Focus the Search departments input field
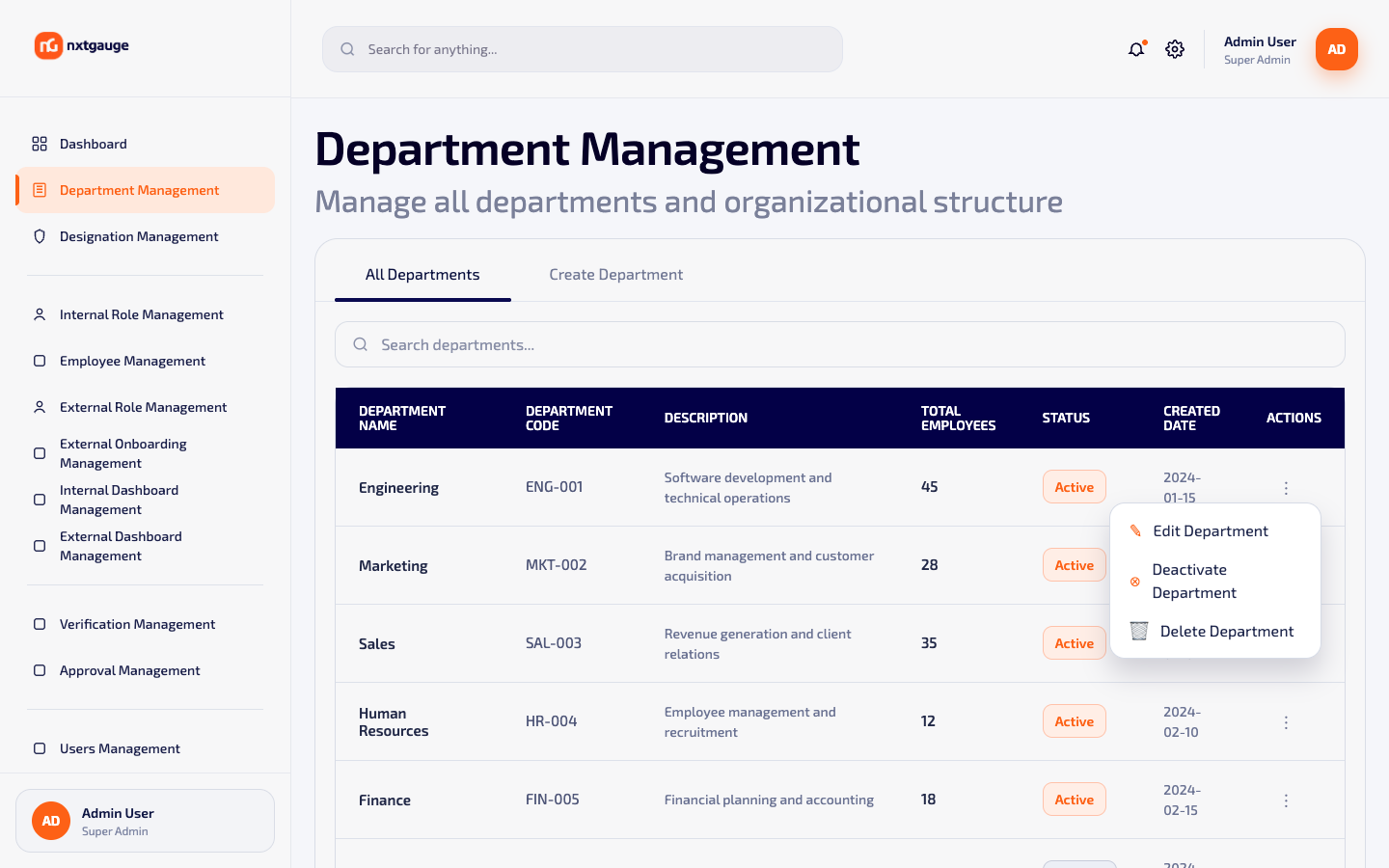This screenshot has width=1389, height=868. tap(839, 344)
